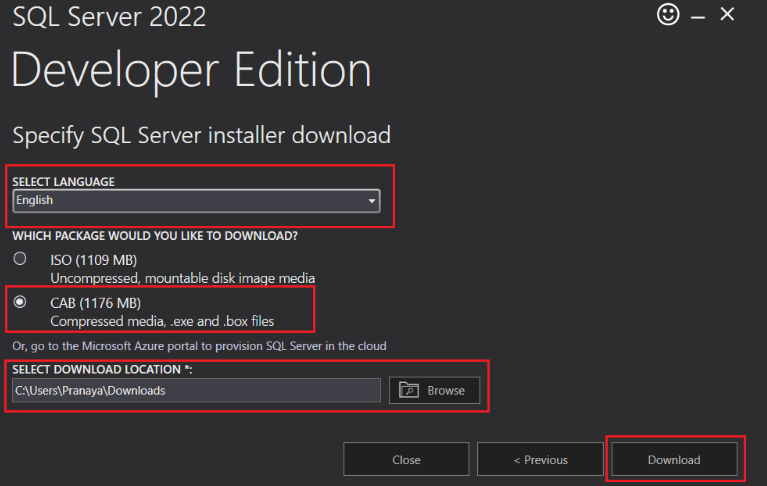Screen dimensions: 767x486
Task: Click the 'Developer Edition' title text
Action: pos(191,71)
